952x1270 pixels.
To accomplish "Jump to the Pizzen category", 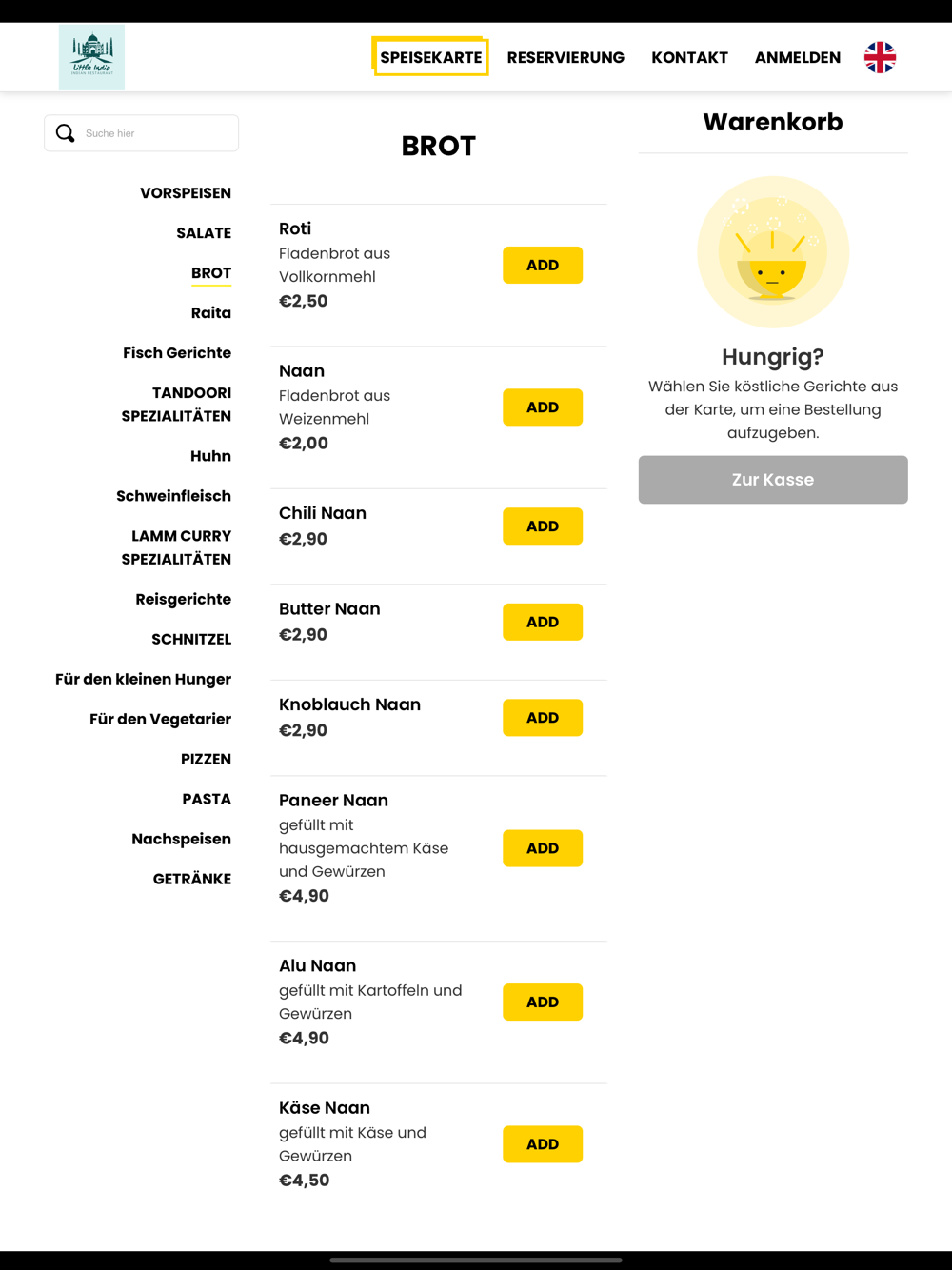I will click(x=206, y=759).
